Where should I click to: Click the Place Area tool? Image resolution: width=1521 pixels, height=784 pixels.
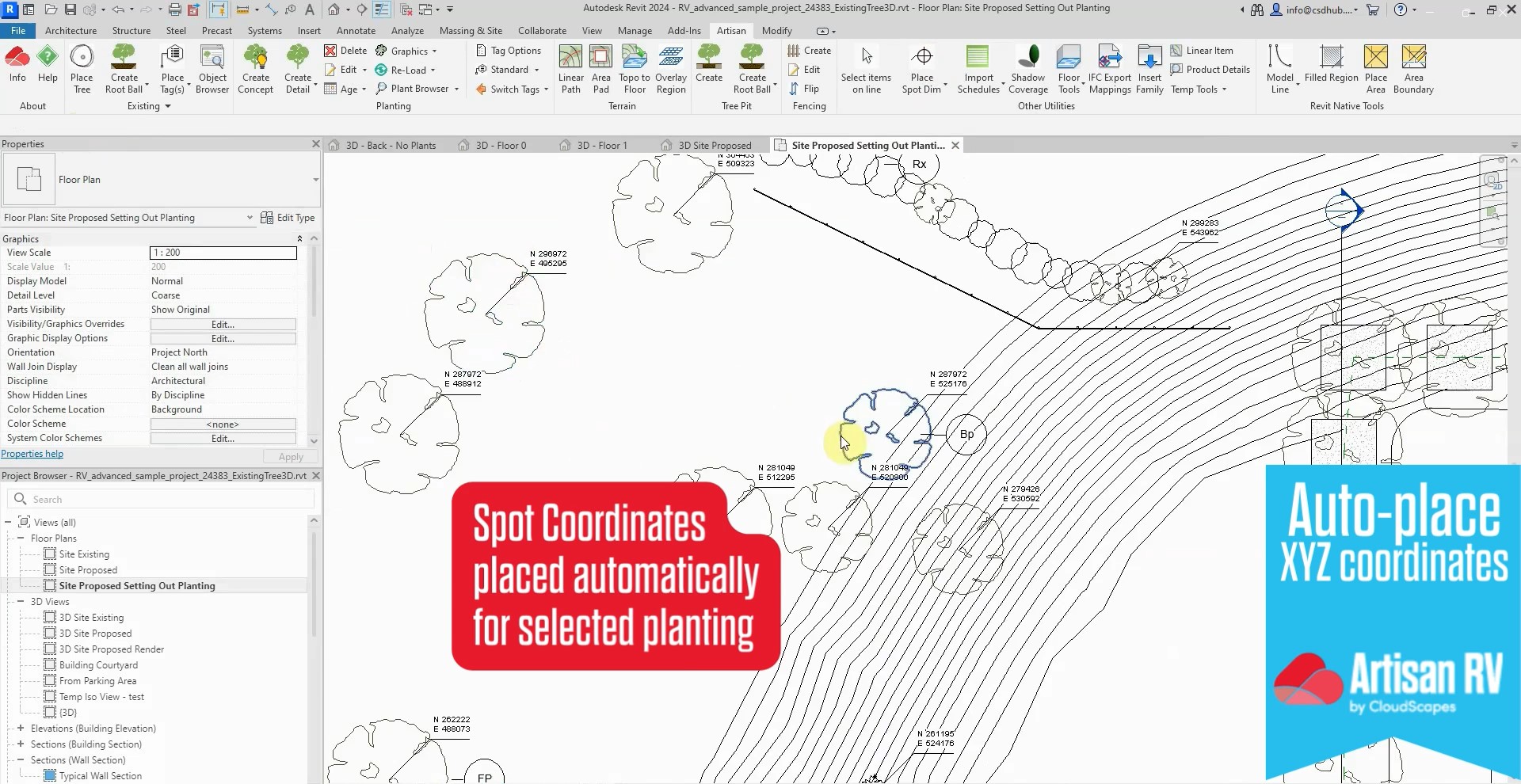pyautogui.click(x=1376, y=70)
